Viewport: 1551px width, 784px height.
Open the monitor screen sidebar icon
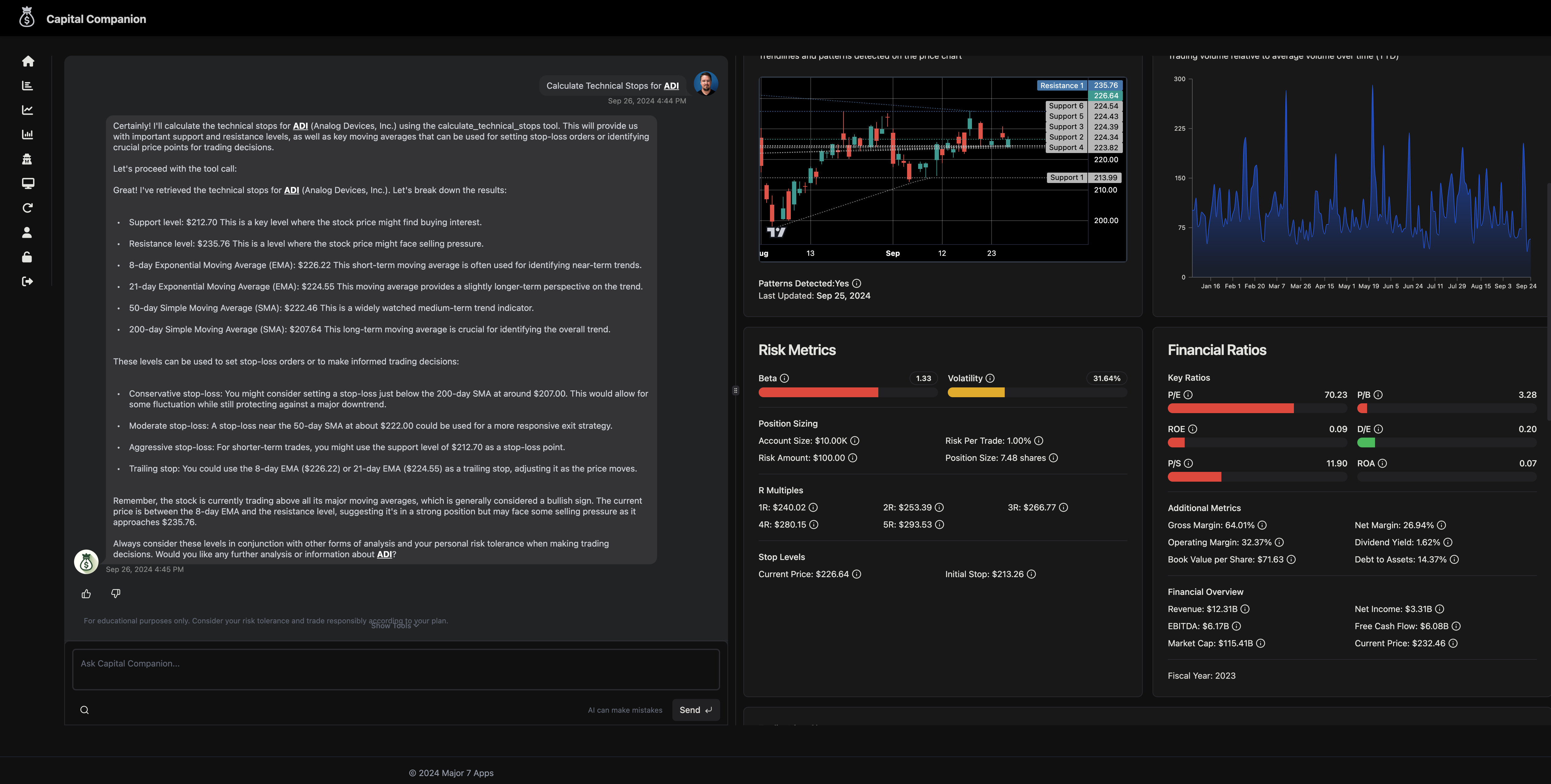point(28,183)
